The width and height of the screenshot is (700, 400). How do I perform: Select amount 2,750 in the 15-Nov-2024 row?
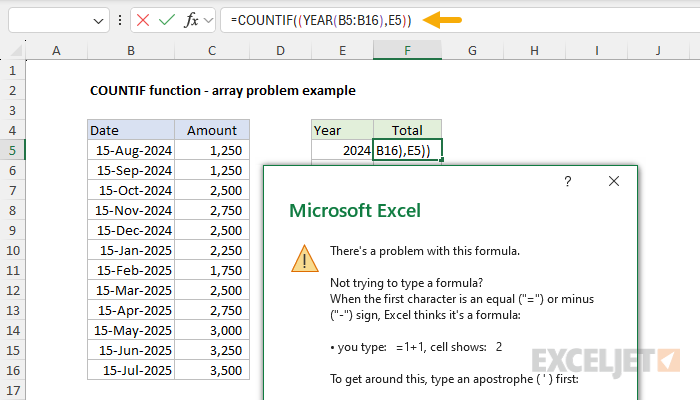[x=212, y=210]
